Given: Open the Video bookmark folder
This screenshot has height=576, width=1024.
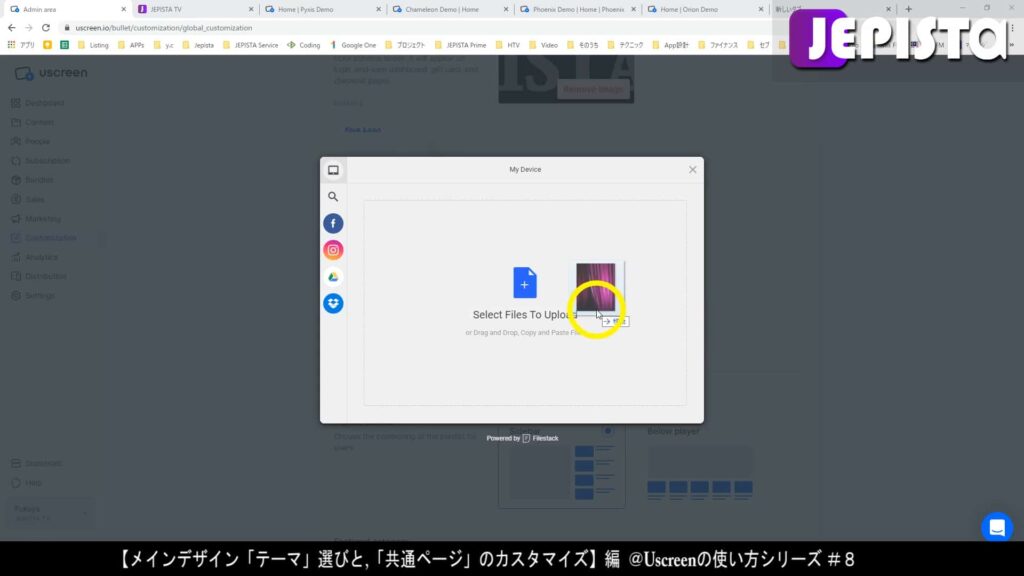Looking at the screenshot, I should coord(543,45).
